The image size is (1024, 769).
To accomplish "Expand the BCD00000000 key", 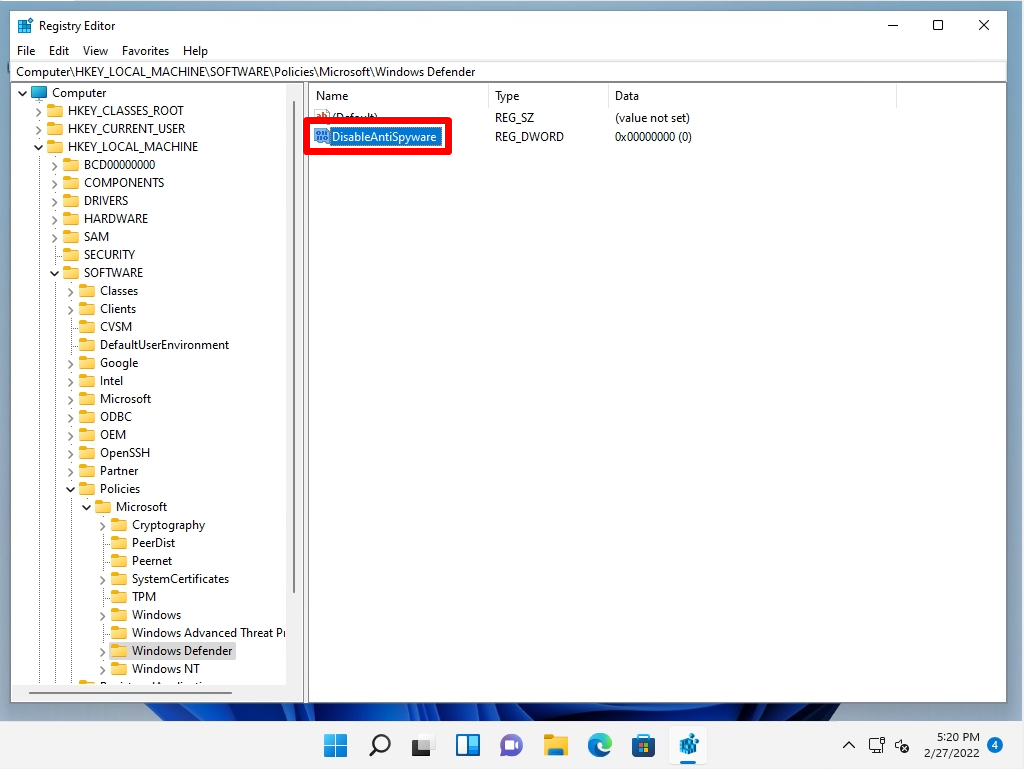I will pos(55,165).
